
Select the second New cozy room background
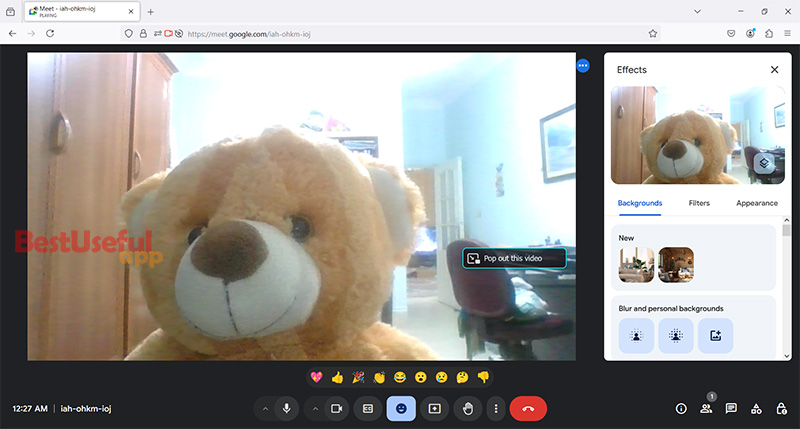[x=676, y=265]
